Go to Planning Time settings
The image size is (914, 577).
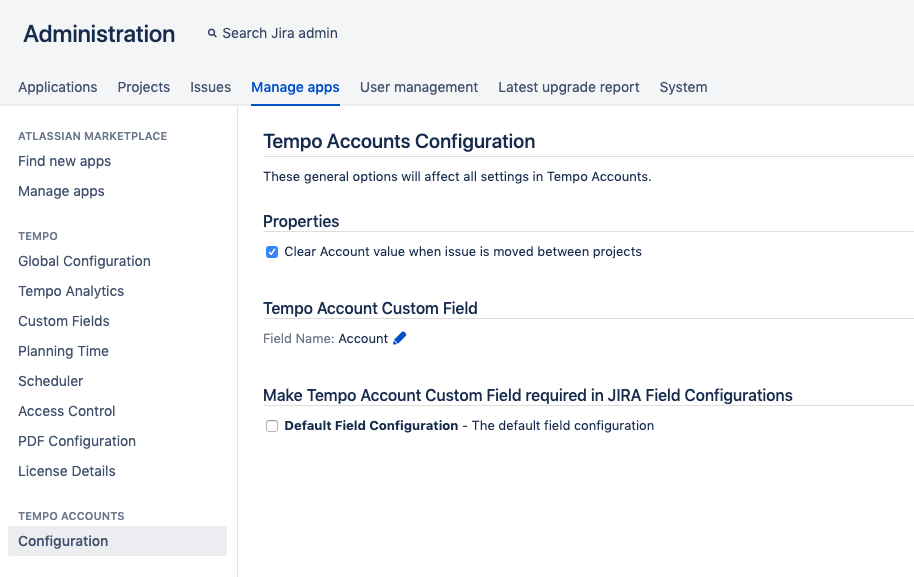[x=63, y=351]
